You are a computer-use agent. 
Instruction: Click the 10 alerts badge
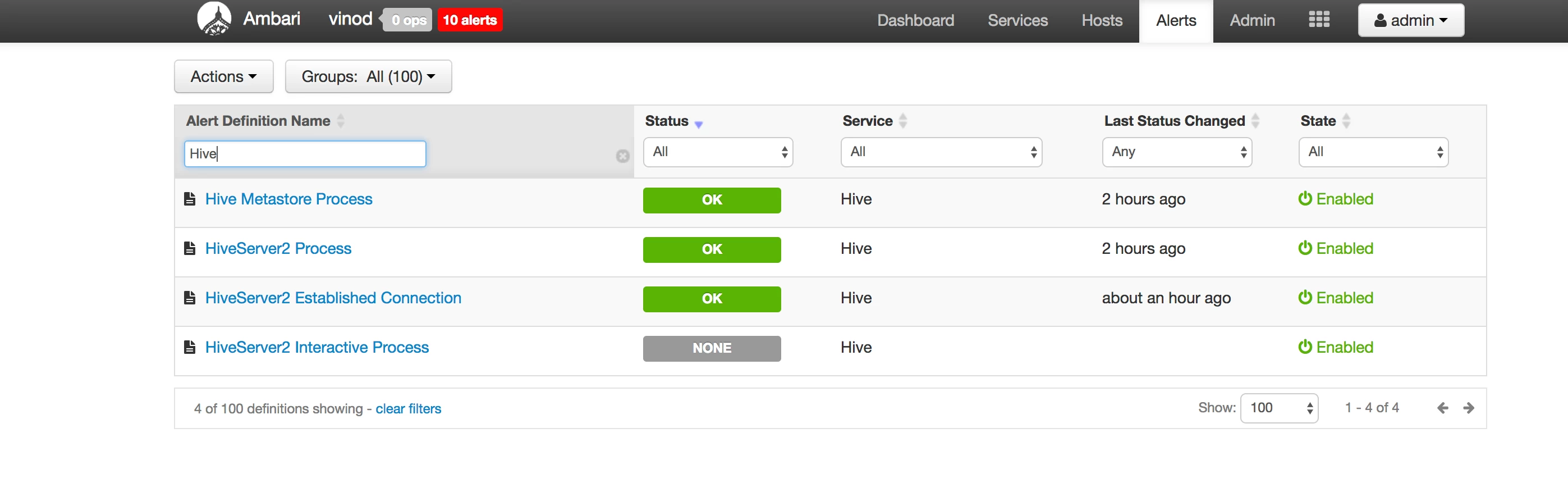point(470,20)
